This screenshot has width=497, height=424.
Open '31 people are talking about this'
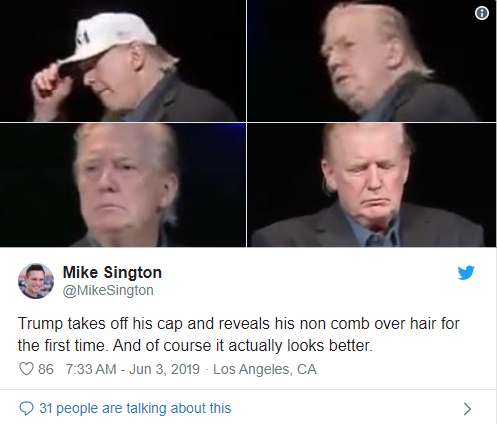coord(135,408)
